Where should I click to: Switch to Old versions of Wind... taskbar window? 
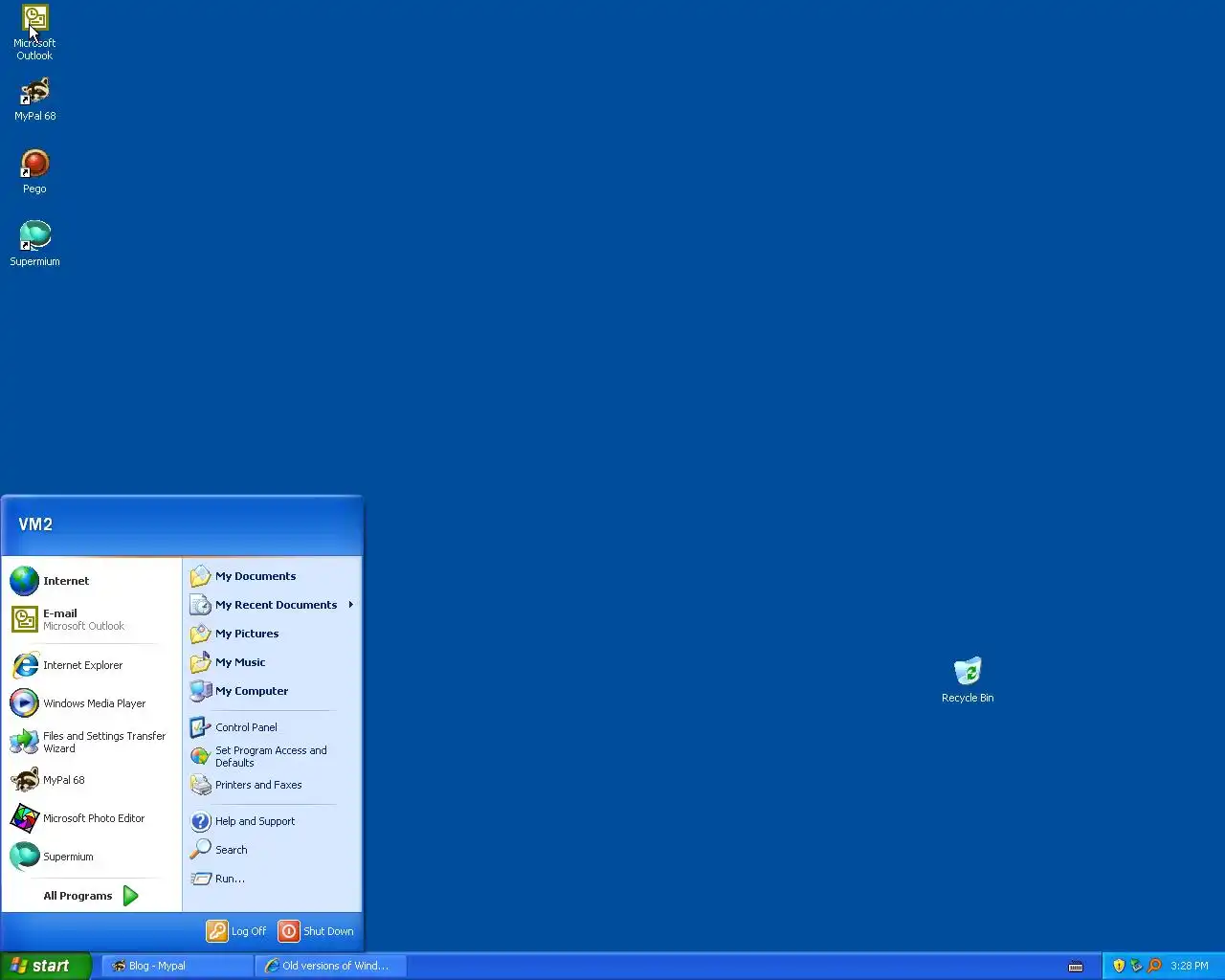pyautogui.click(x=330, y=966)
